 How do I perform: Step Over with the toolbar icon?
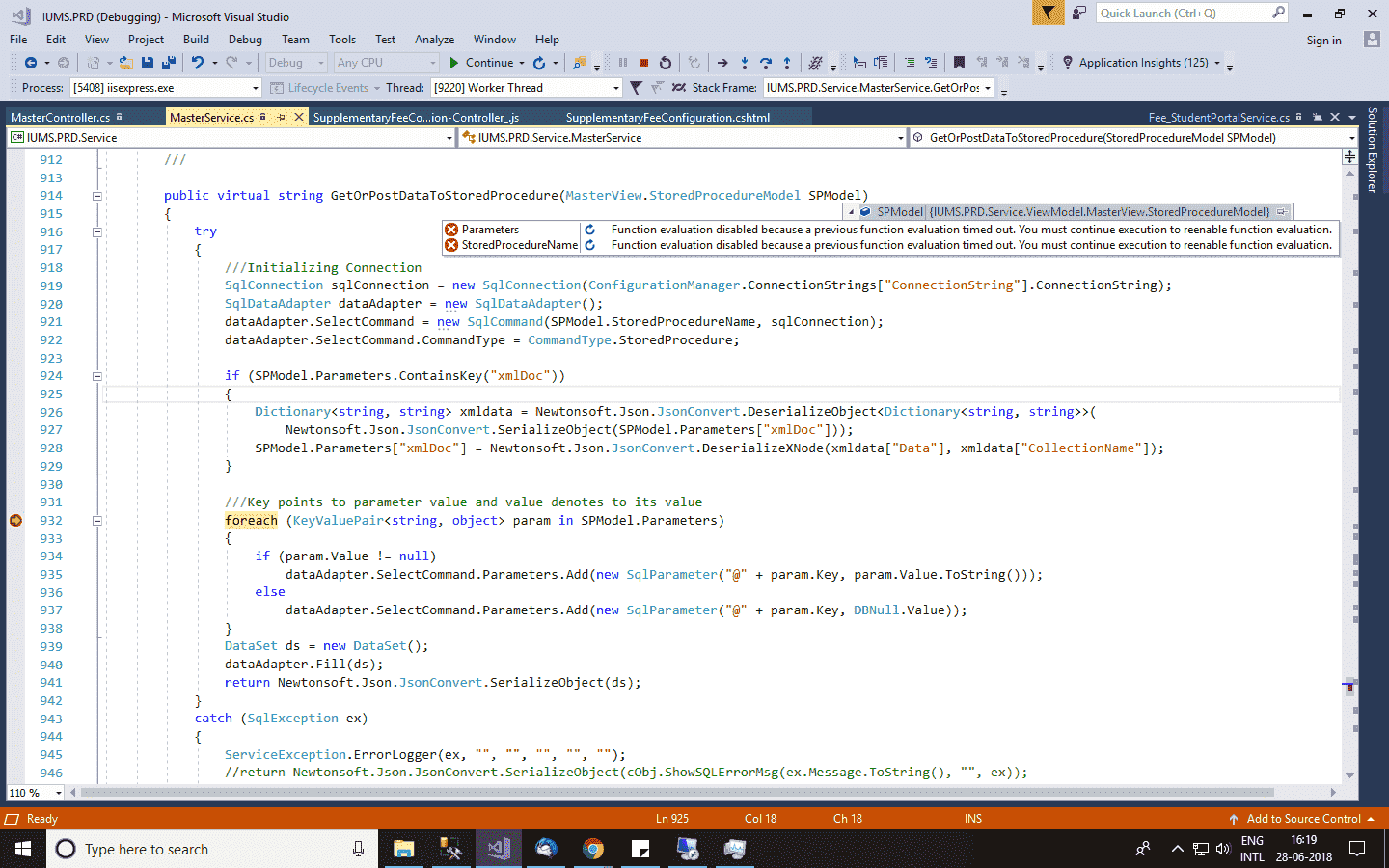tap(766, 63)
